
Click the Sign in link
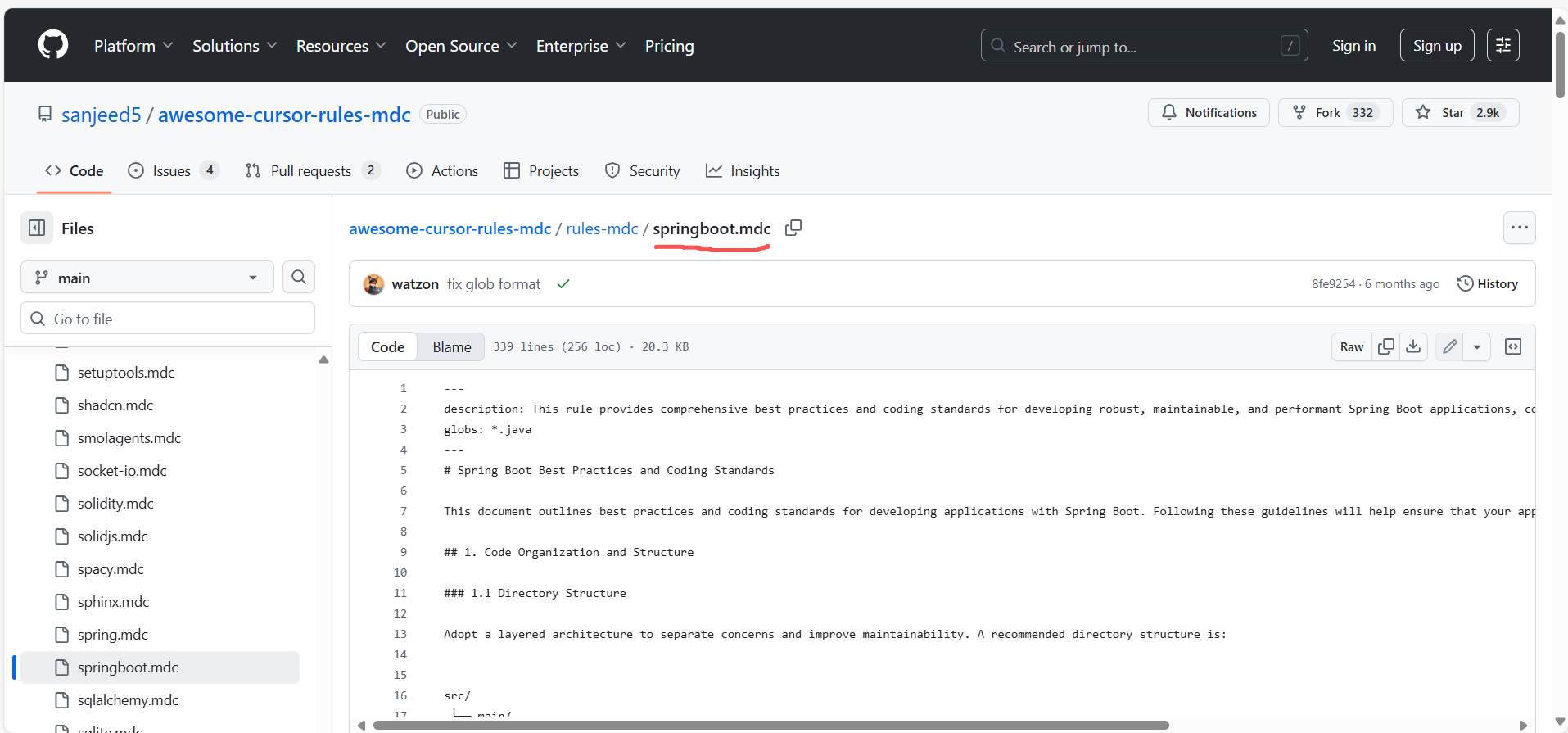[x=1353, y=46]
